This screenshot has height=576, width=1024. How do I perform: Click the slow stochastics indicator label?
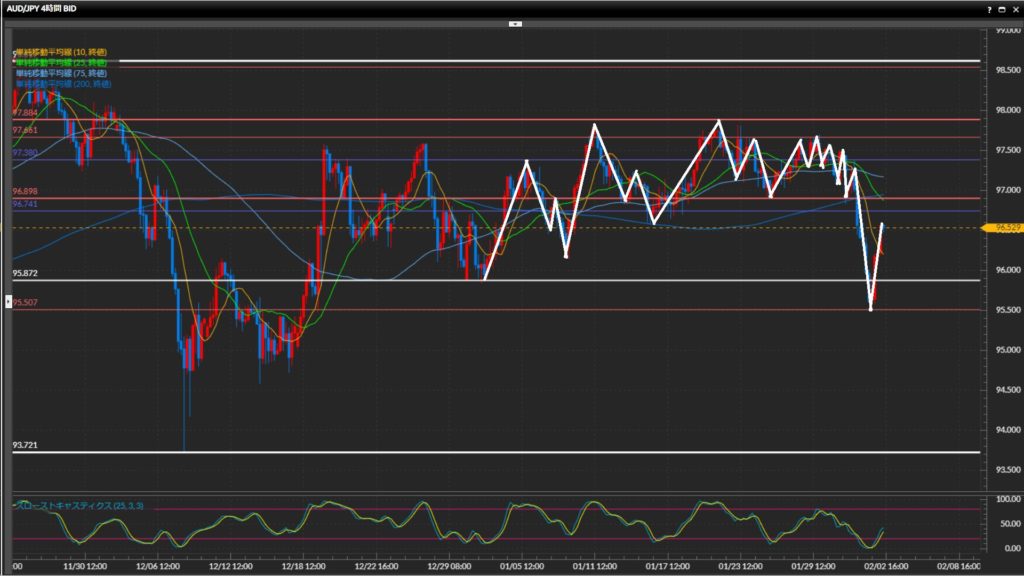tap(80, 506)
